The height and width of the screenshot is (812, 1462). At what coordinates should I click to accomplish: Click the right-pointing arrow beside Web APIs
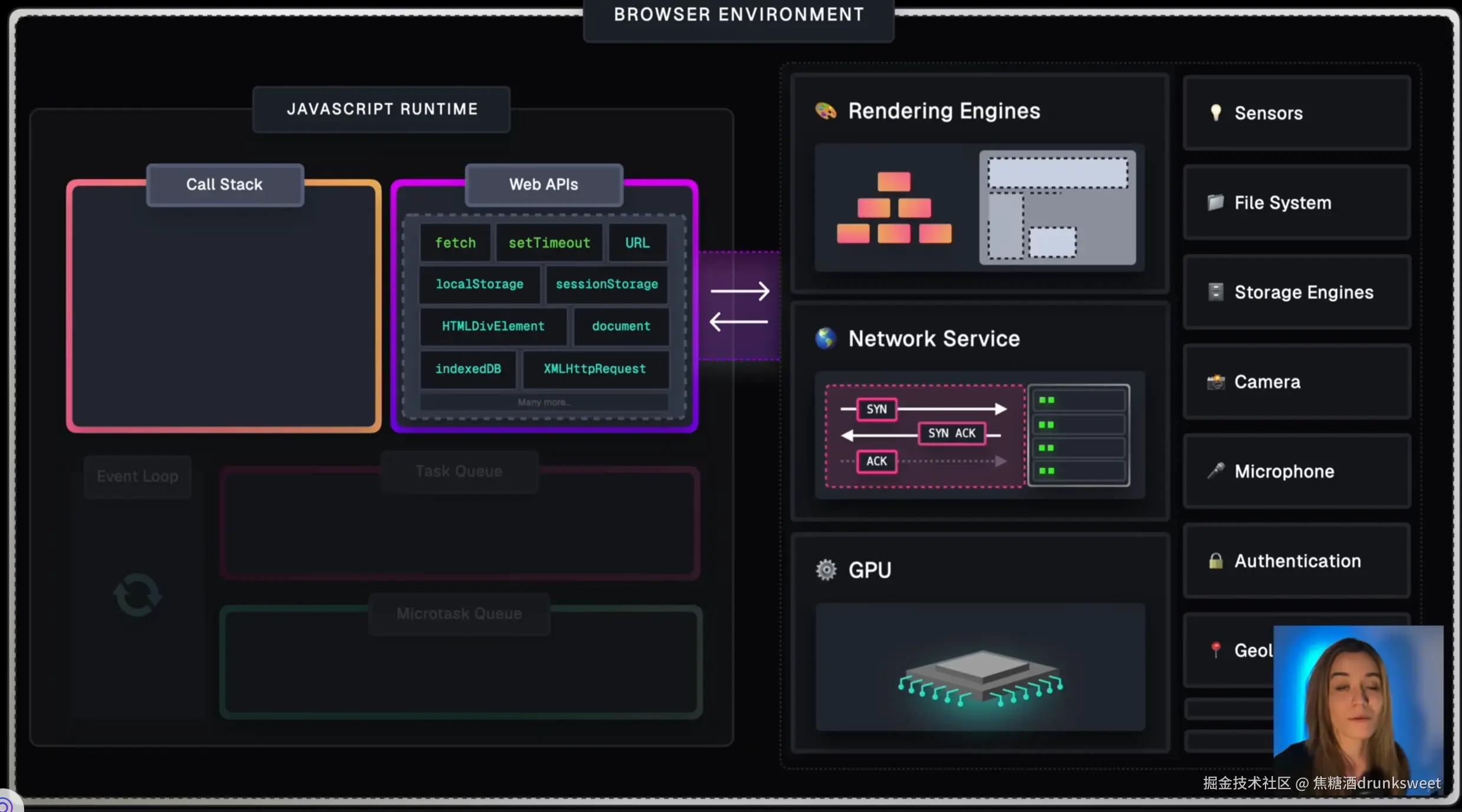coord(740,291)
